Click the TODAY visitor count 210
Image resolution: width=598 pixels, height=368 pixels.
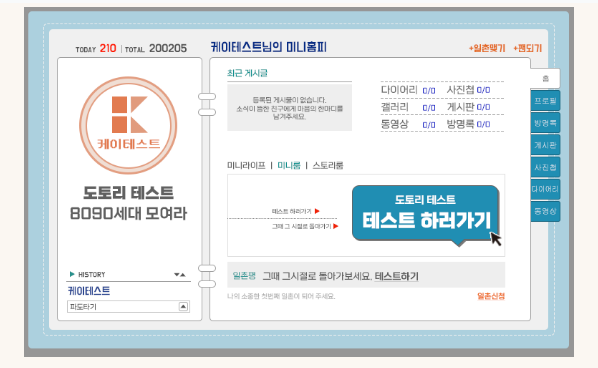pyautogui.click(x=108, y=48)
